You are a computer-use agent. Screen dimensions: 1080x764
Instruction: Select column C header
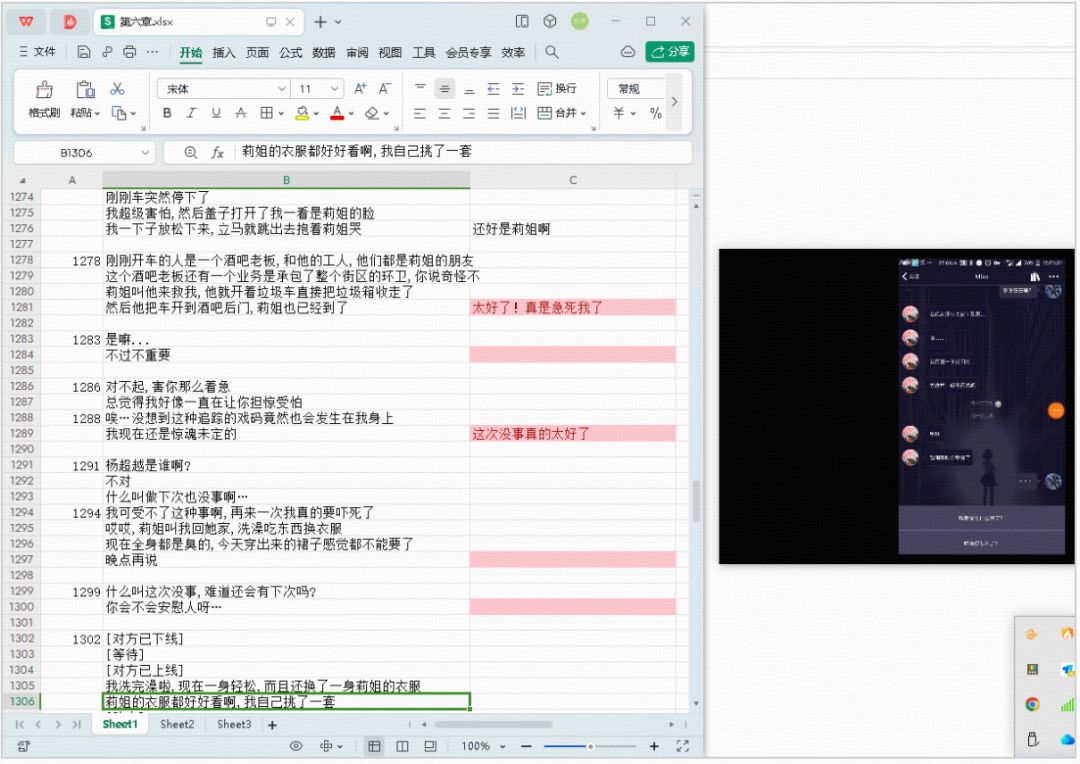pyautogui.click(x=572, y=180)
